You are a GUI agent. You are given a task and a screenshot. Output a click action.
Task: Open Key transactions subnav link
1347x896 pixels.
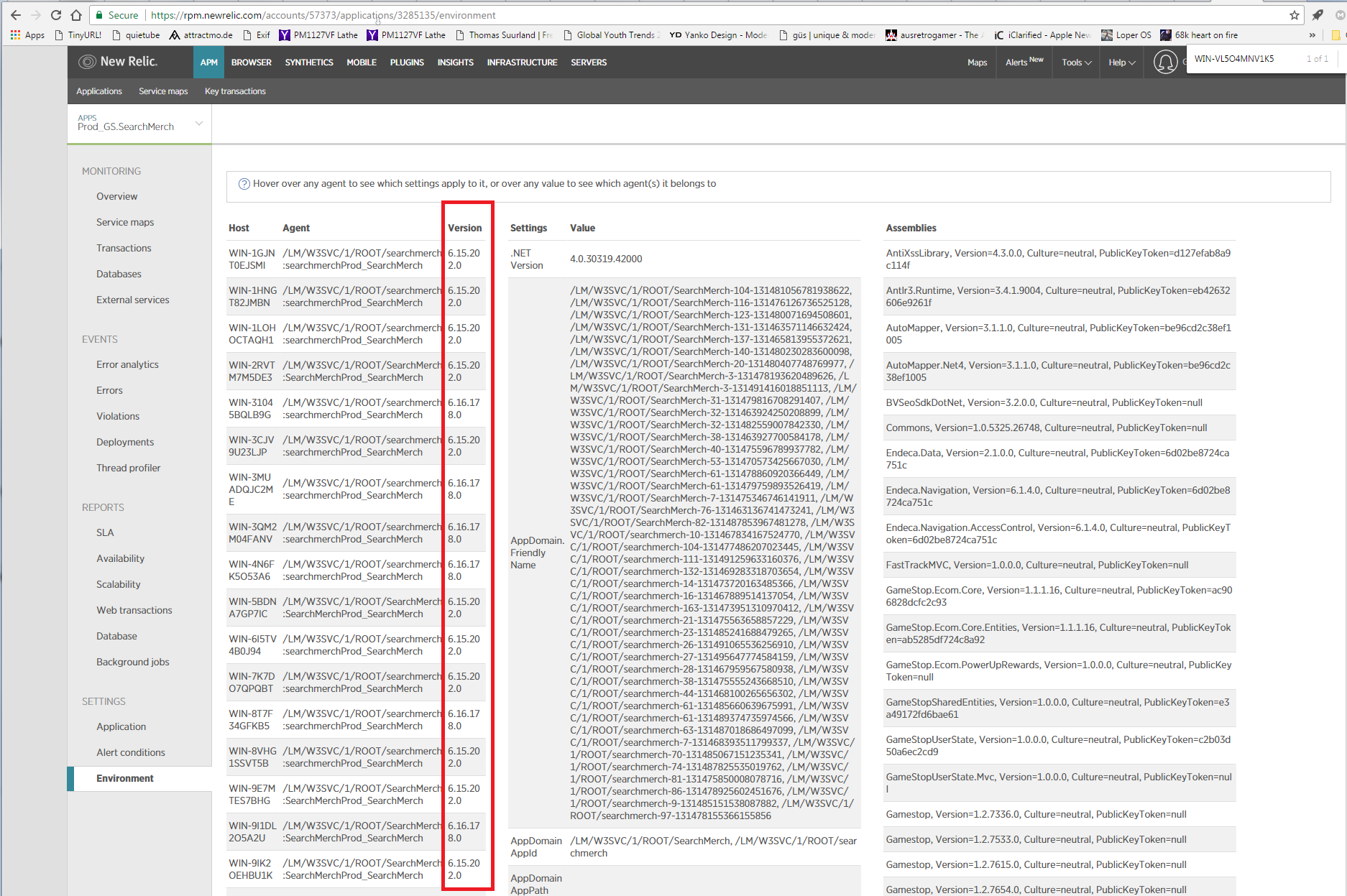click(235, 91)
